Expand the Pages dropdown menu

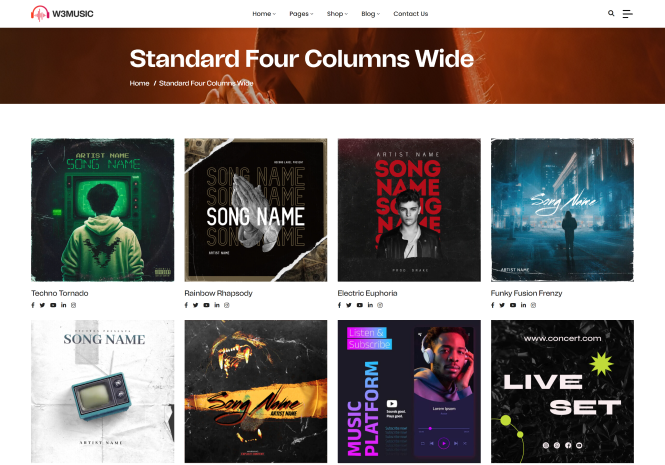(x=301, y=14)
